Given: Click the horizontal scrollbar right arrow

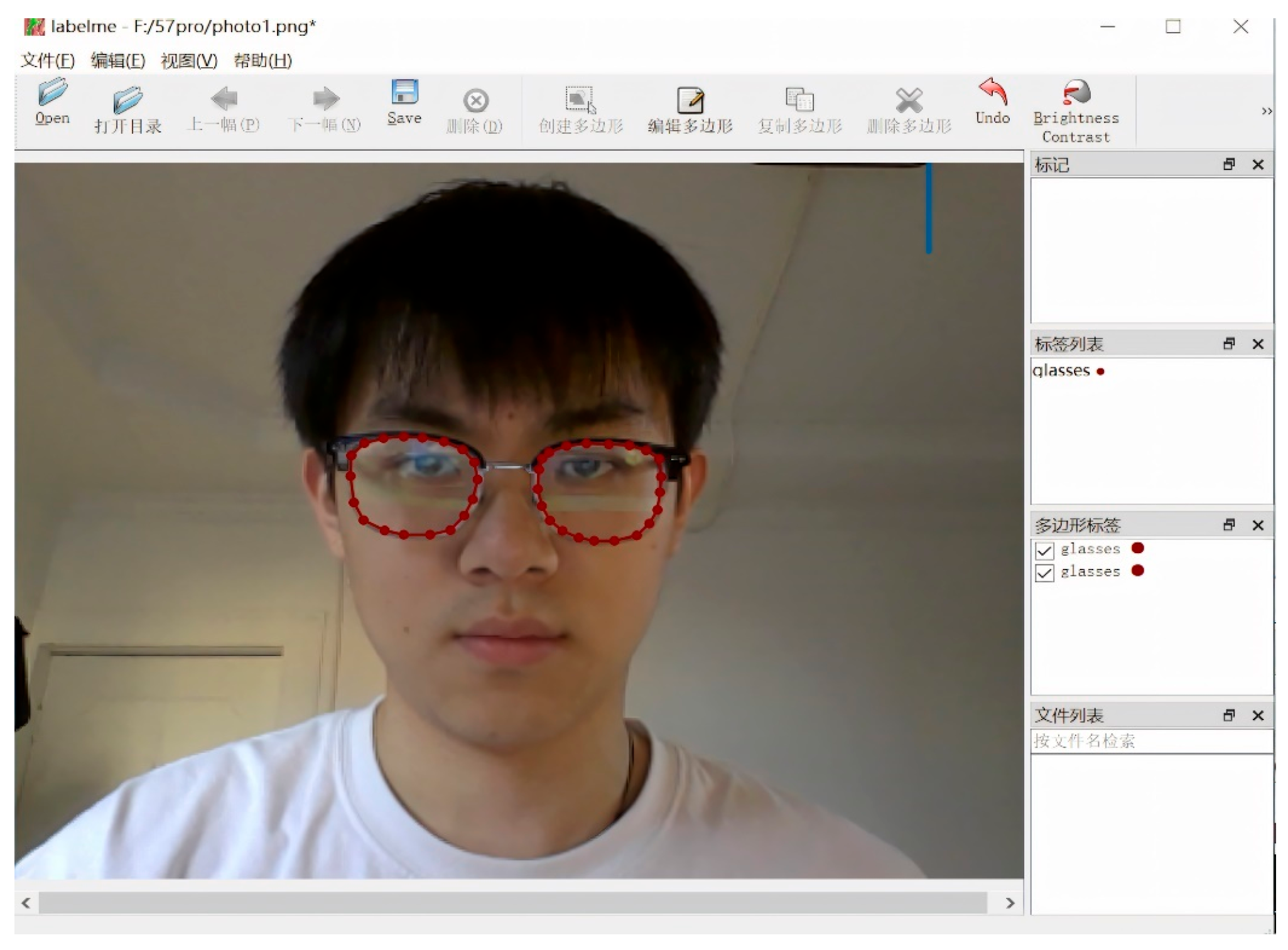Looking at the screenshot, I should click(x=1010, y=903).
